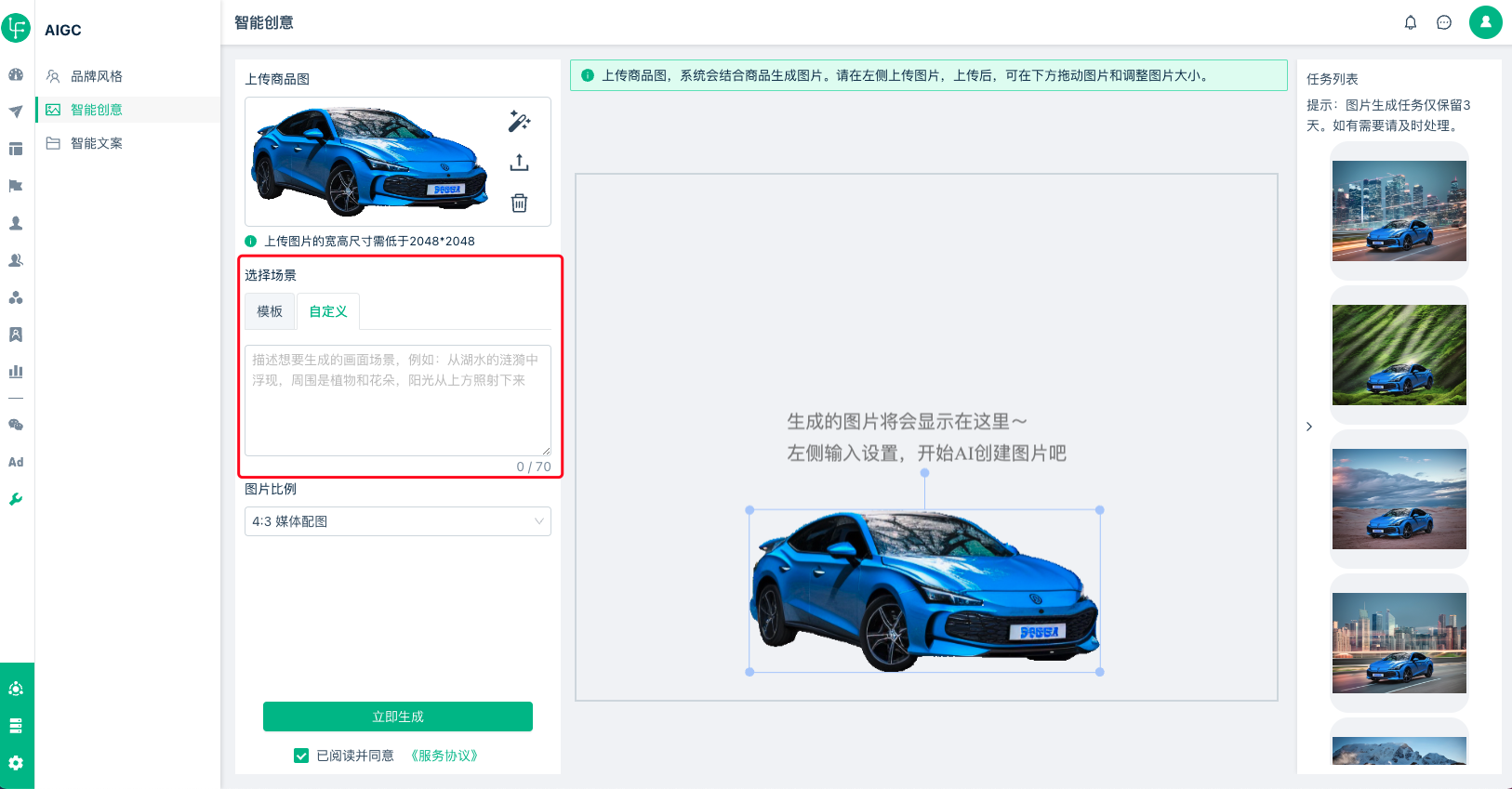This screenshot has height=789, width=1512.
Task: Open the three-circles cluster icon in the sidebar
Action: [x=16, y=297]
